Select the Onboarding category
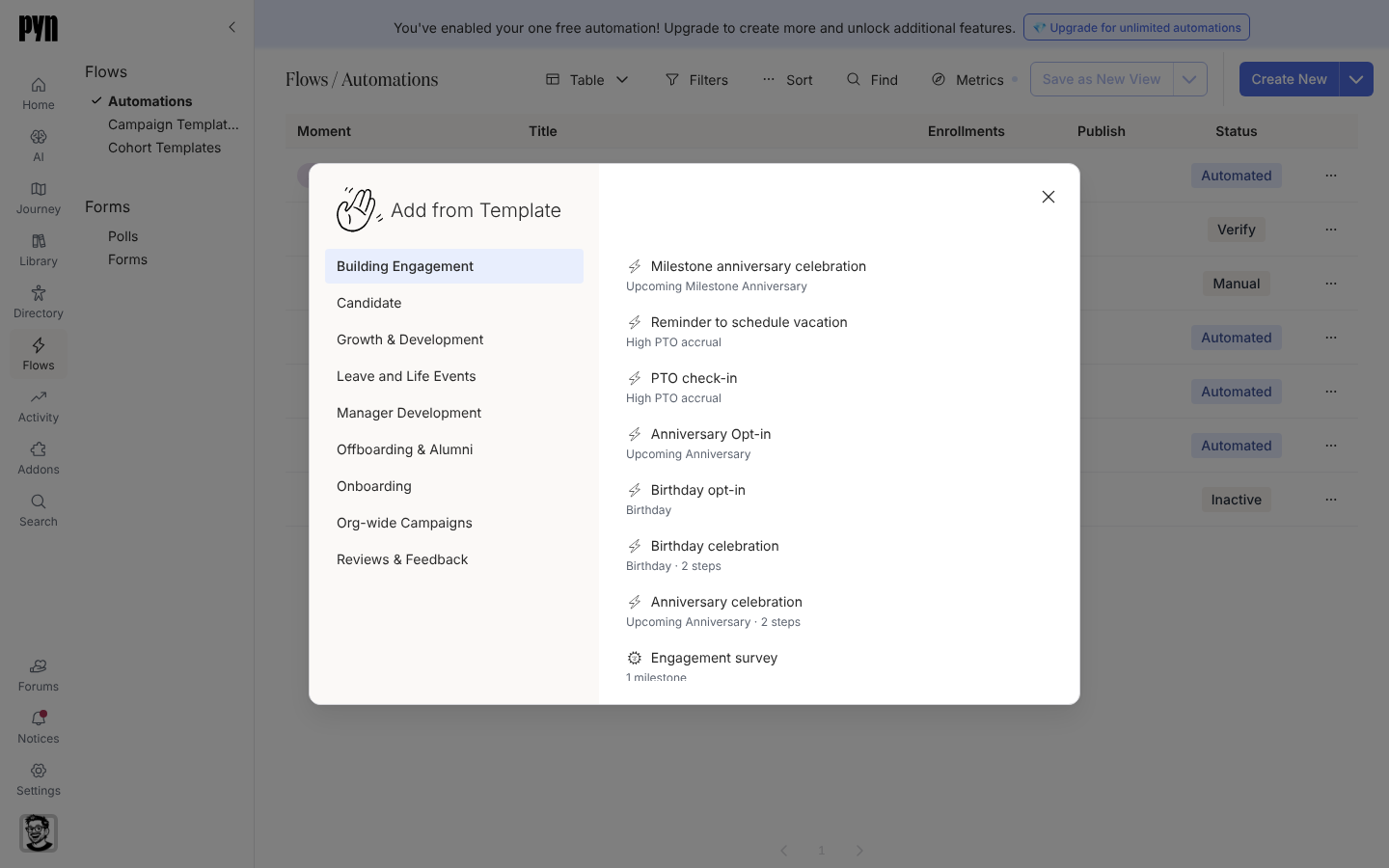Image resolution: width=1389 pixels, height=868 pixels. pos(454,486)
